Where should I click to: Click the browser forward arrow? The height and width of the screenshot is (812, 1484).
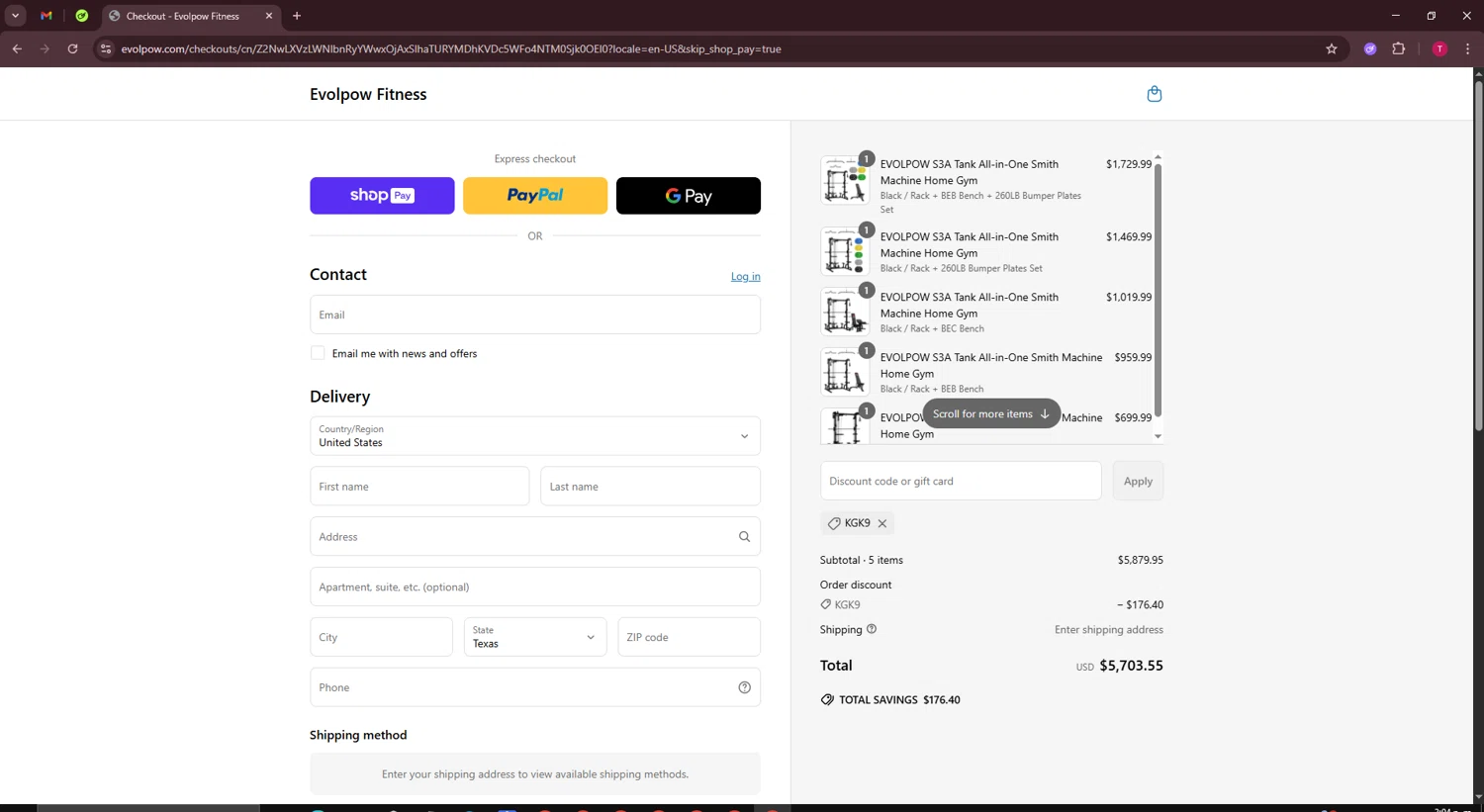tap(45, 48)
